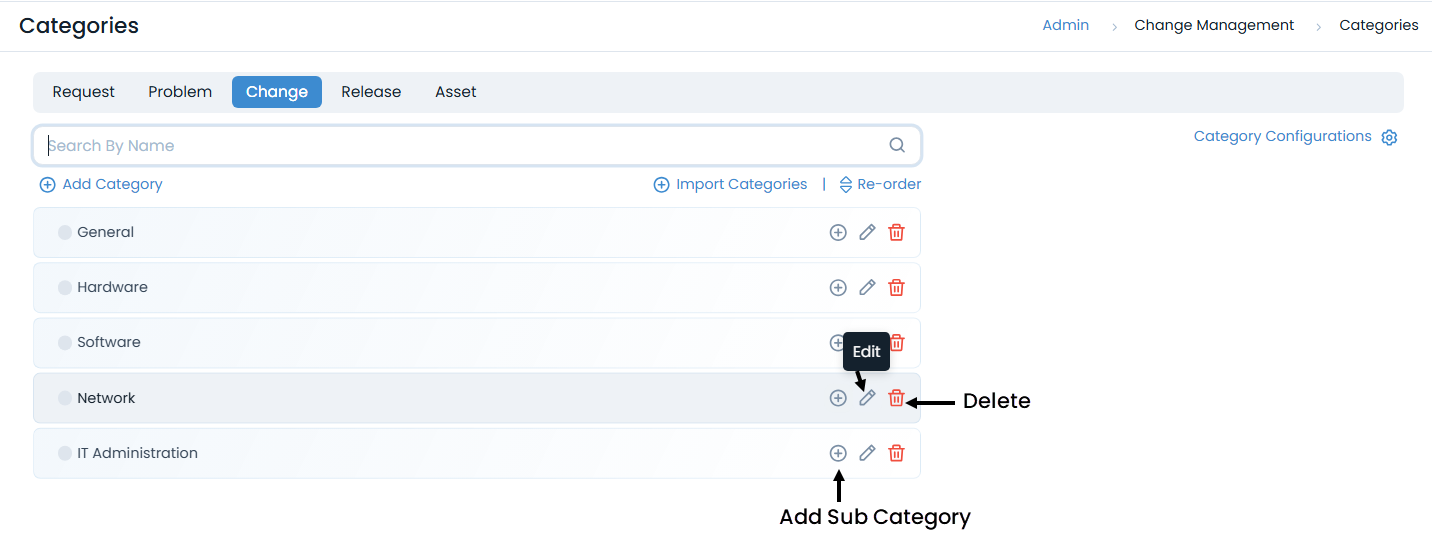
Task: Edit the General category
Action: pos(867,233)
